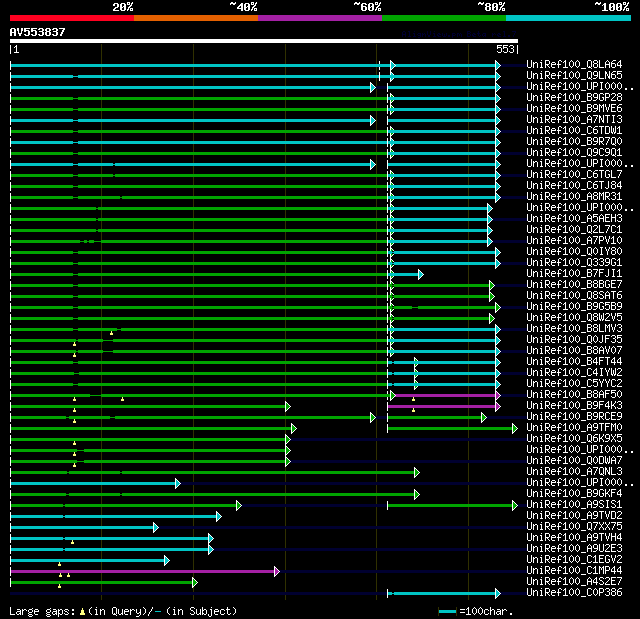Screen dimensions: 640x619
Task: Select the AV553837 query name
Action: [38, 32]
